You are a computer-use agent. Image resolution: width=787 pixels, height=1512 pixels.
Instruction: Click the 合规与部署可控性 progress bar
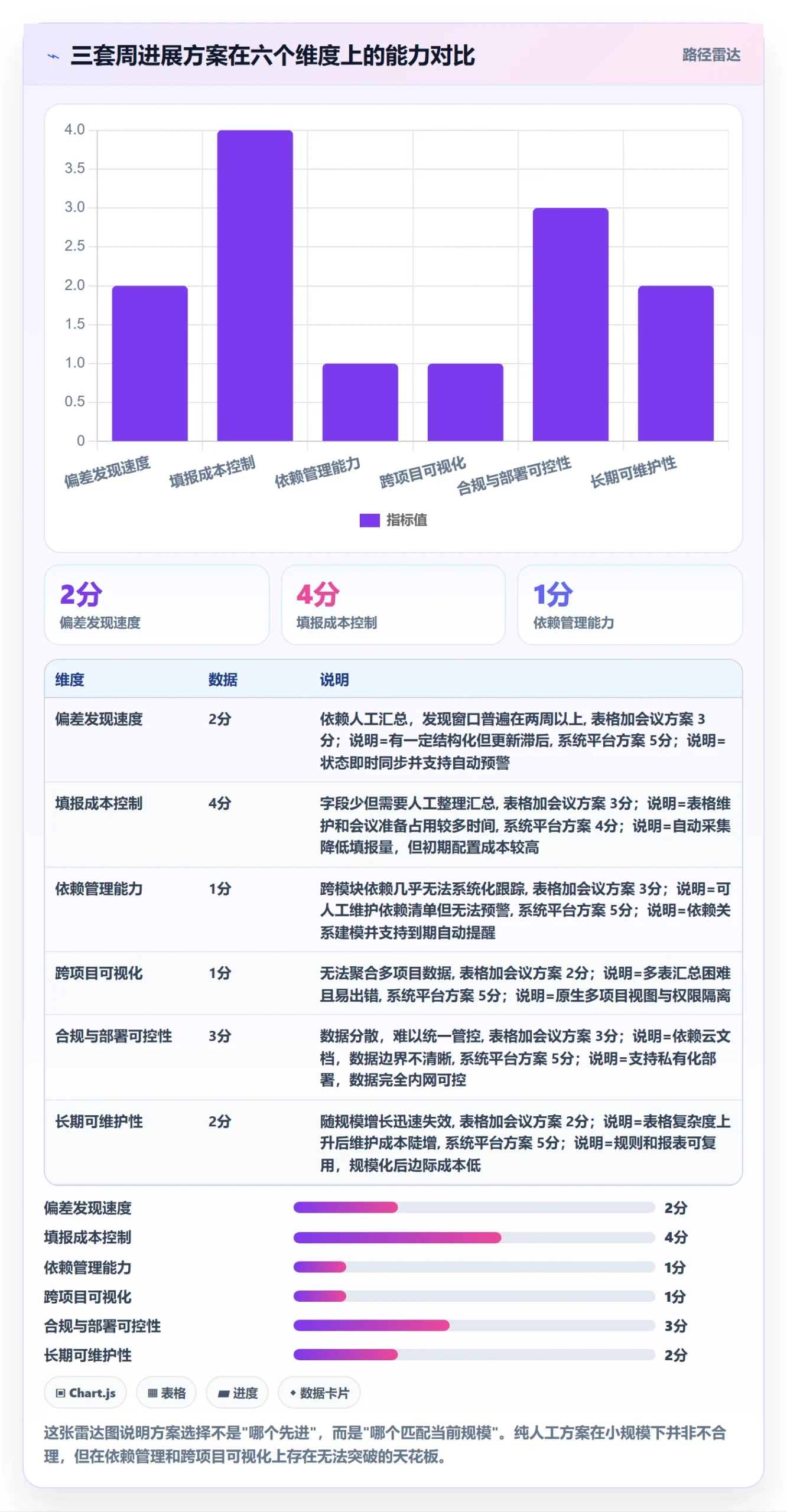pyautogui.click(x=474, y=1325)
